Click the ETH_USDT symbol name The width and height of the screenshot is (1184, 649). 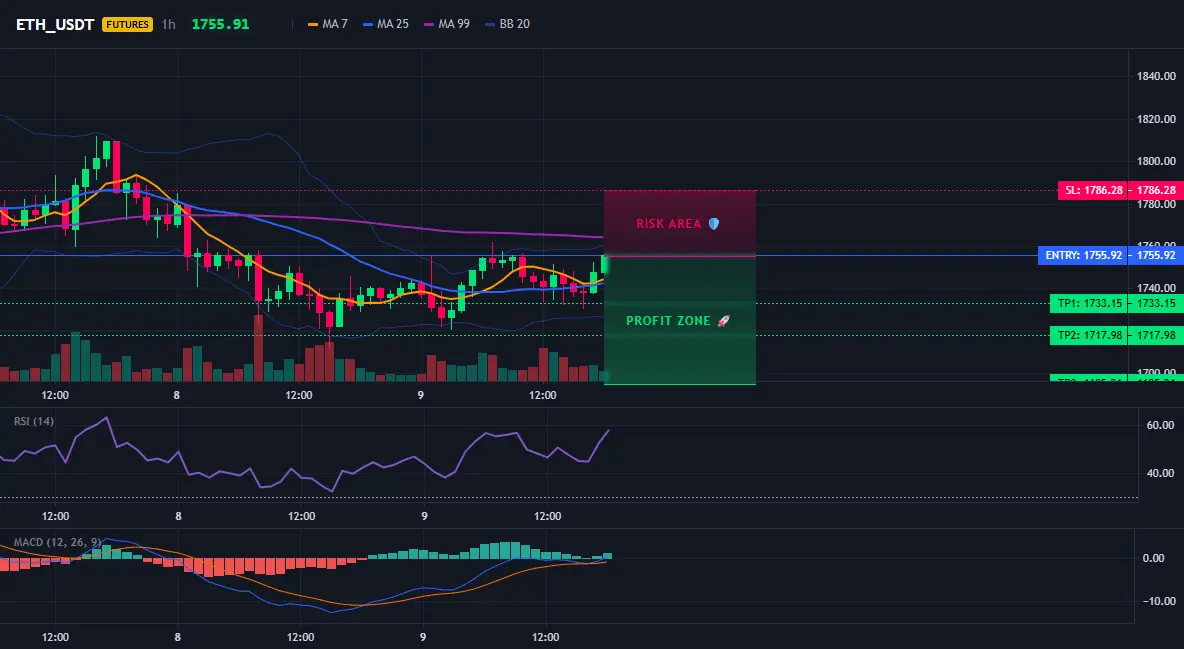click(x=55, y=24)
